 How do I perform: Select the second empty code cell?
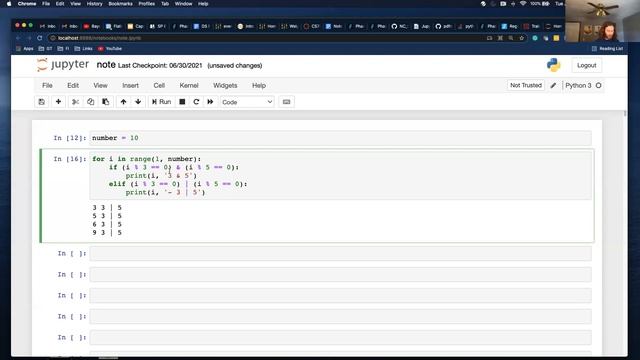pyautogui.click(x=340, y=274)
